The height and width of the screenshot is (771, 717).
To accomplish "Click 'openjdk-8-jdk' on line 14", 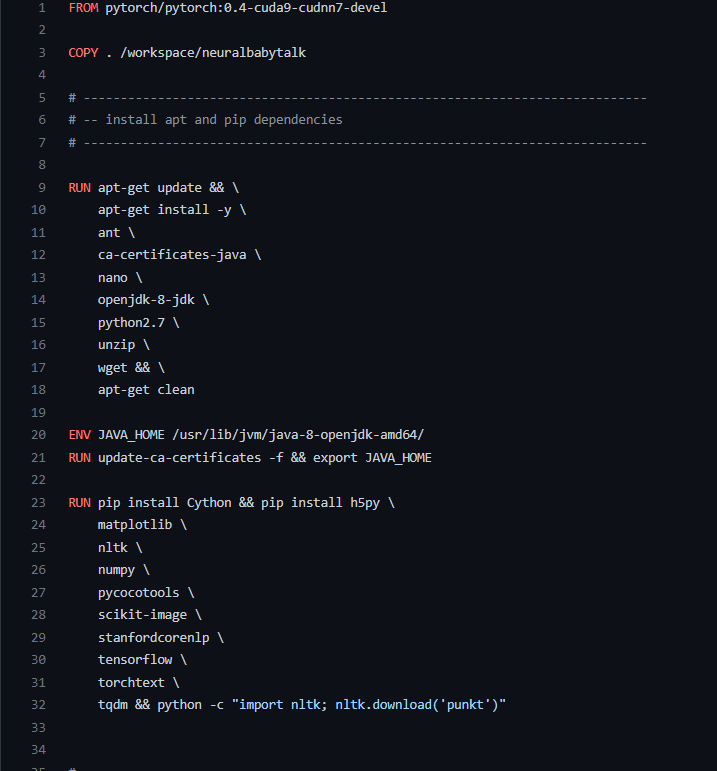I will click(146, 300).
